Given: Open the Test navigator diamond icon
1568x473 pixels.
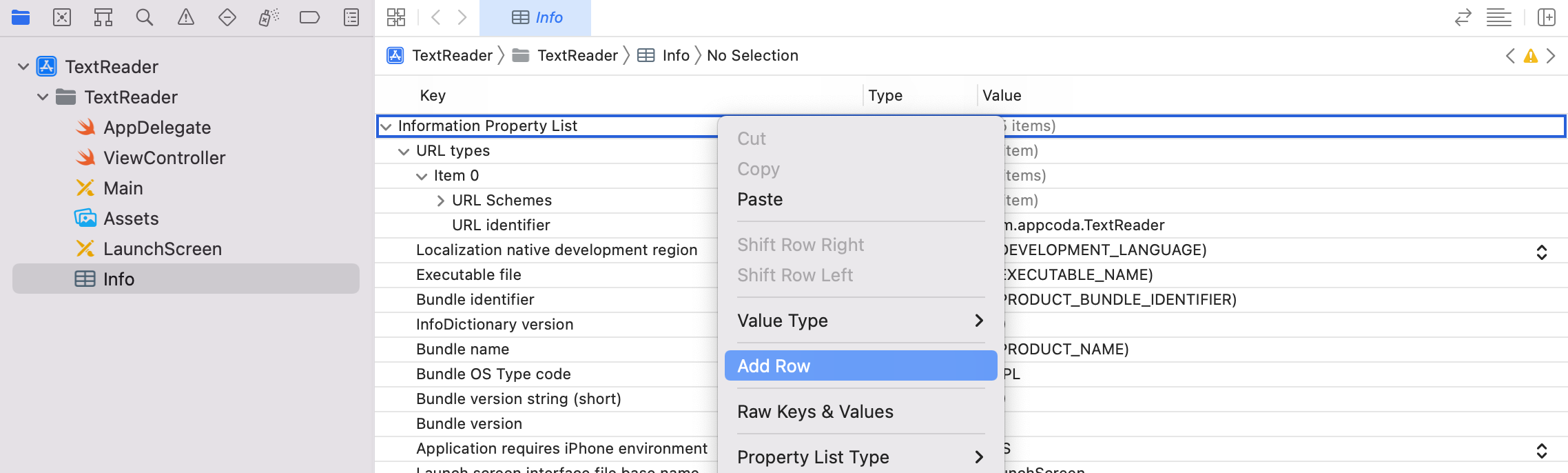Looking at the screenshot, I should click(227, 17).
